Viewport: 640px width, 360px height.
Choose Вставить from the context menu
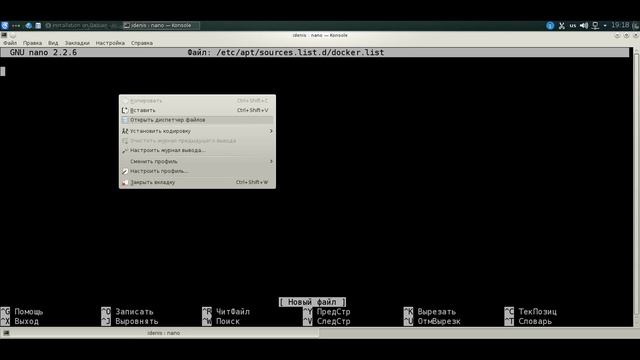[x=197, y=110]
